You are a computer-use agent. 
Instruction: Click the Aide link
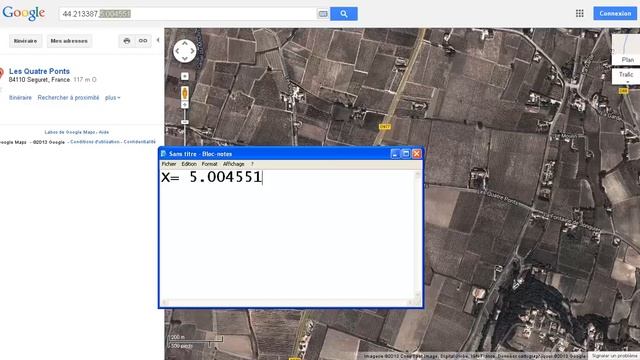(x=104, y=132)
